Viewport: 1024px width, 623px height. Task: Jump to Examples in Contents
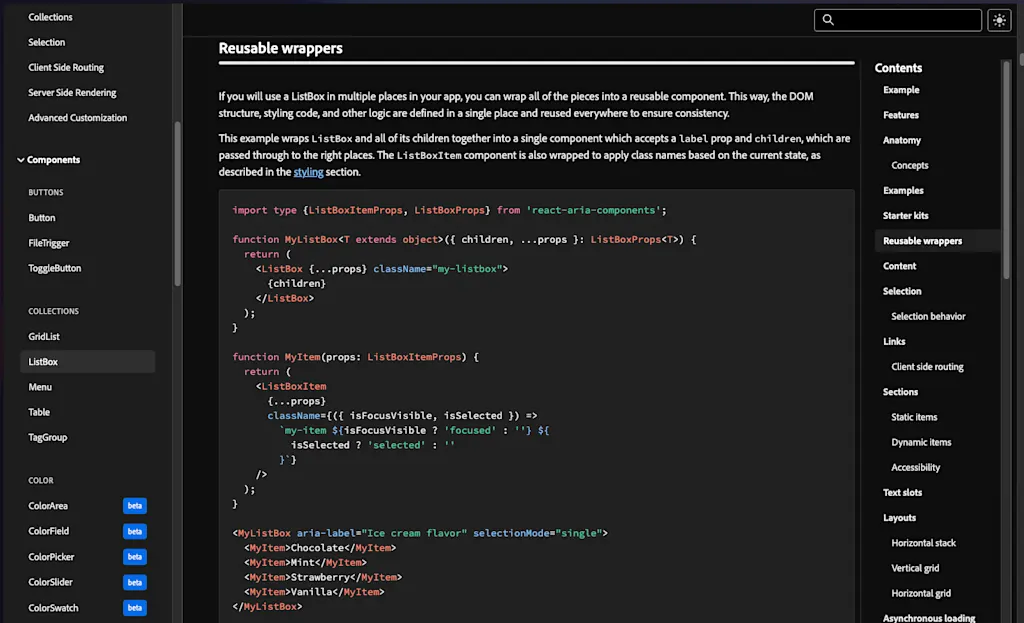903,191
